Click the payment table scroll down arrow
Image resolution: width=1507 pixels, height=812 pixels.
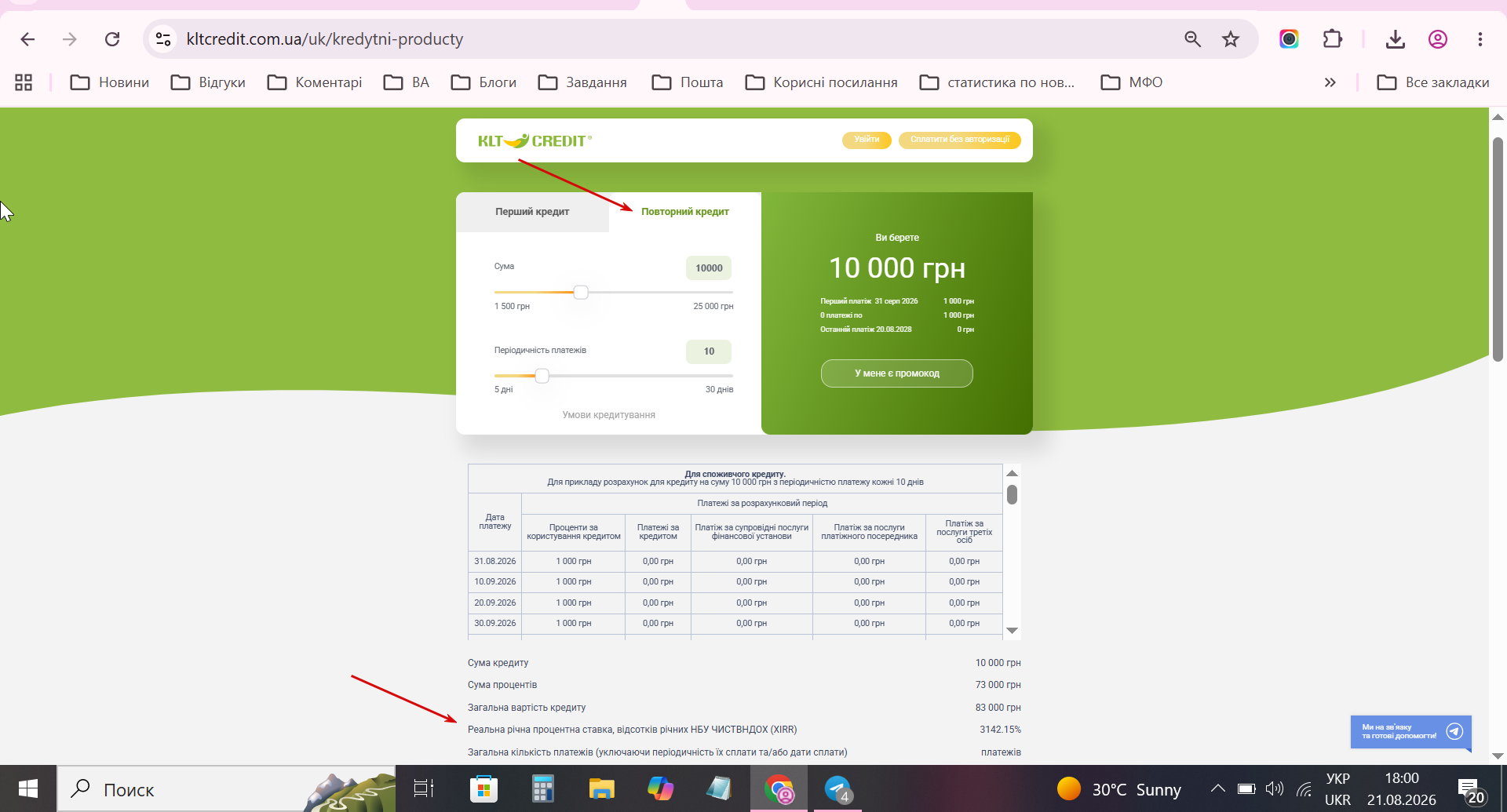pyautogui.click(x=1013, y=631)
